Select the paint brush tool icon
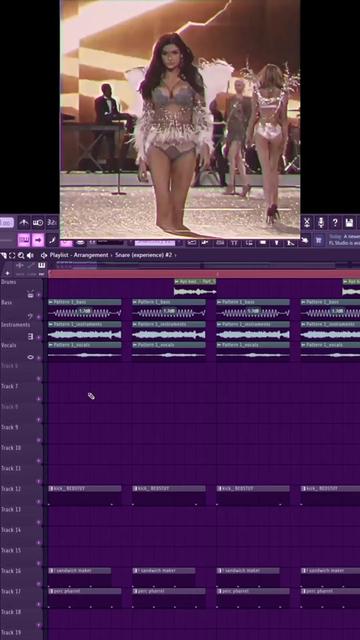Image resolution: width=360 pixels, height=640 pixels. 52,240
